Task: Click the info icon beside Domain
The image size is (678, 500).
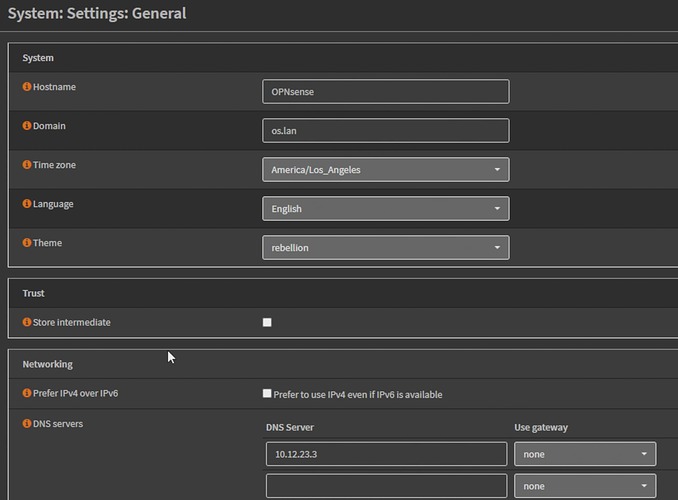Action: (27, 126)
